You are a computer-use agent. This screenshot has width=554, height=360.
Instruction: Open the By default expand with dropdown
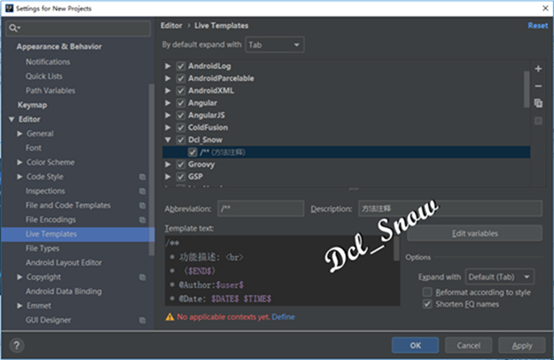[275, 45]
